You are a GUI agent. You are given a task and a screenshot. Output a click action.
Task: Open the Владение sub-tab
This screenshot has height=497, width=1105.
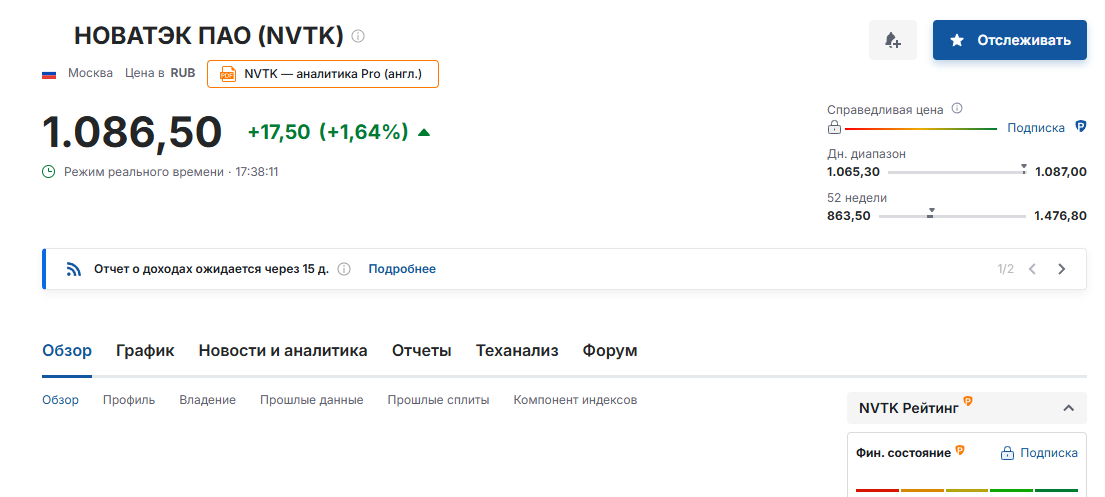pos(207,400)
